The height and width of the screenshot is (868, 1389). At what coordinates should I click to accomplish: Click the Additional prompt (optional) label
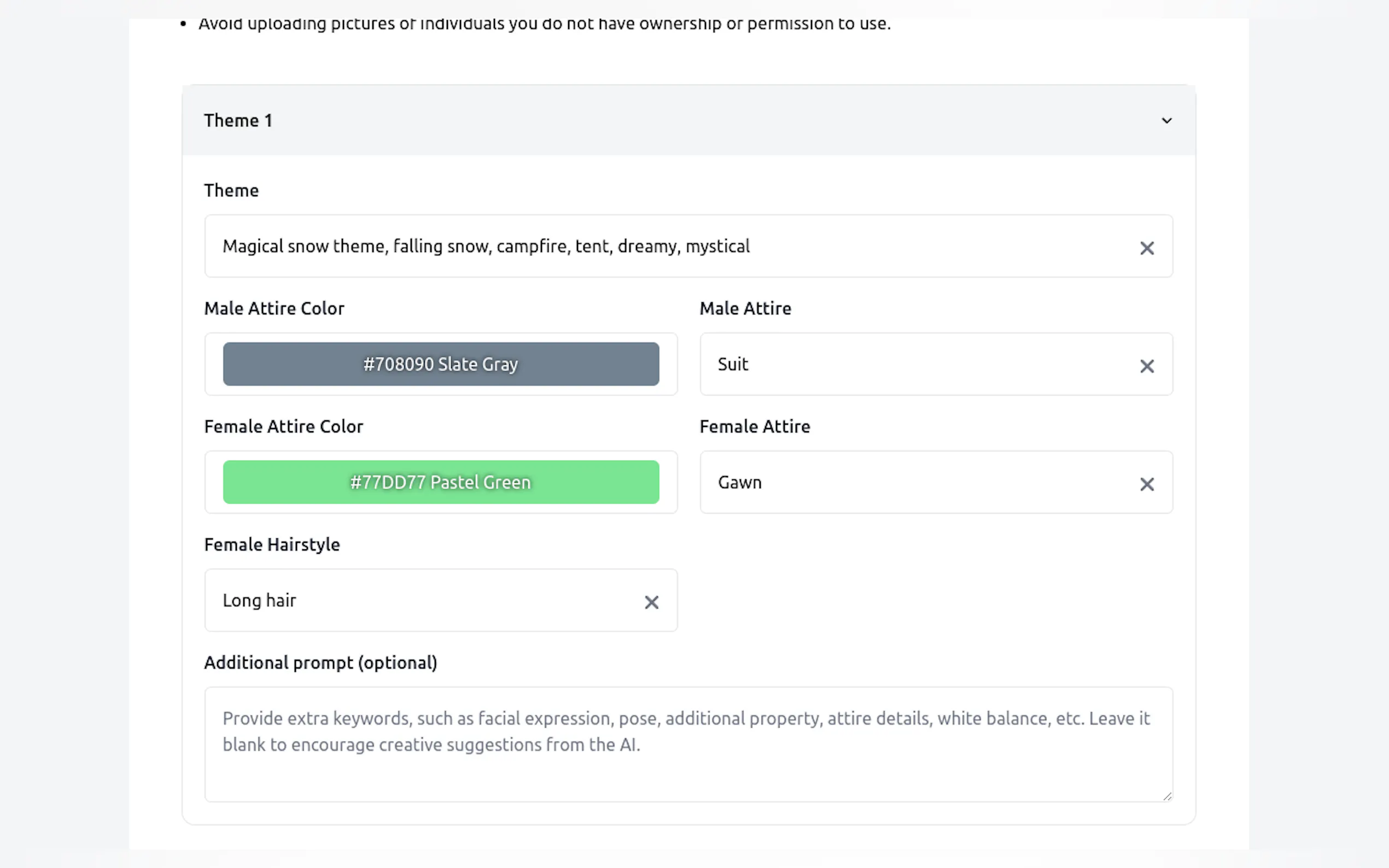click(x=320, y=662)
